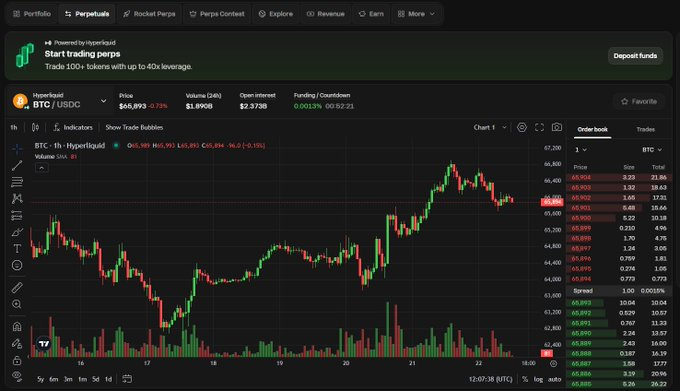The height and width of the screenshot is (391, 680).
Task: Set chart range to 3m
Action: [x=68, y=379]
